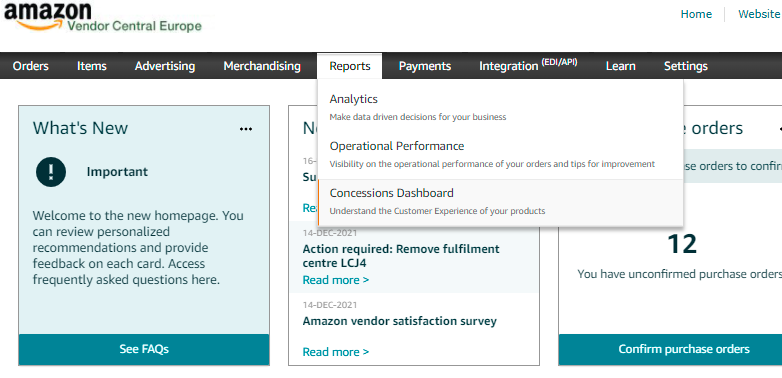Screen dimensions: 782x378
Task: Open the Website link in header
Action: pos(759,14)
